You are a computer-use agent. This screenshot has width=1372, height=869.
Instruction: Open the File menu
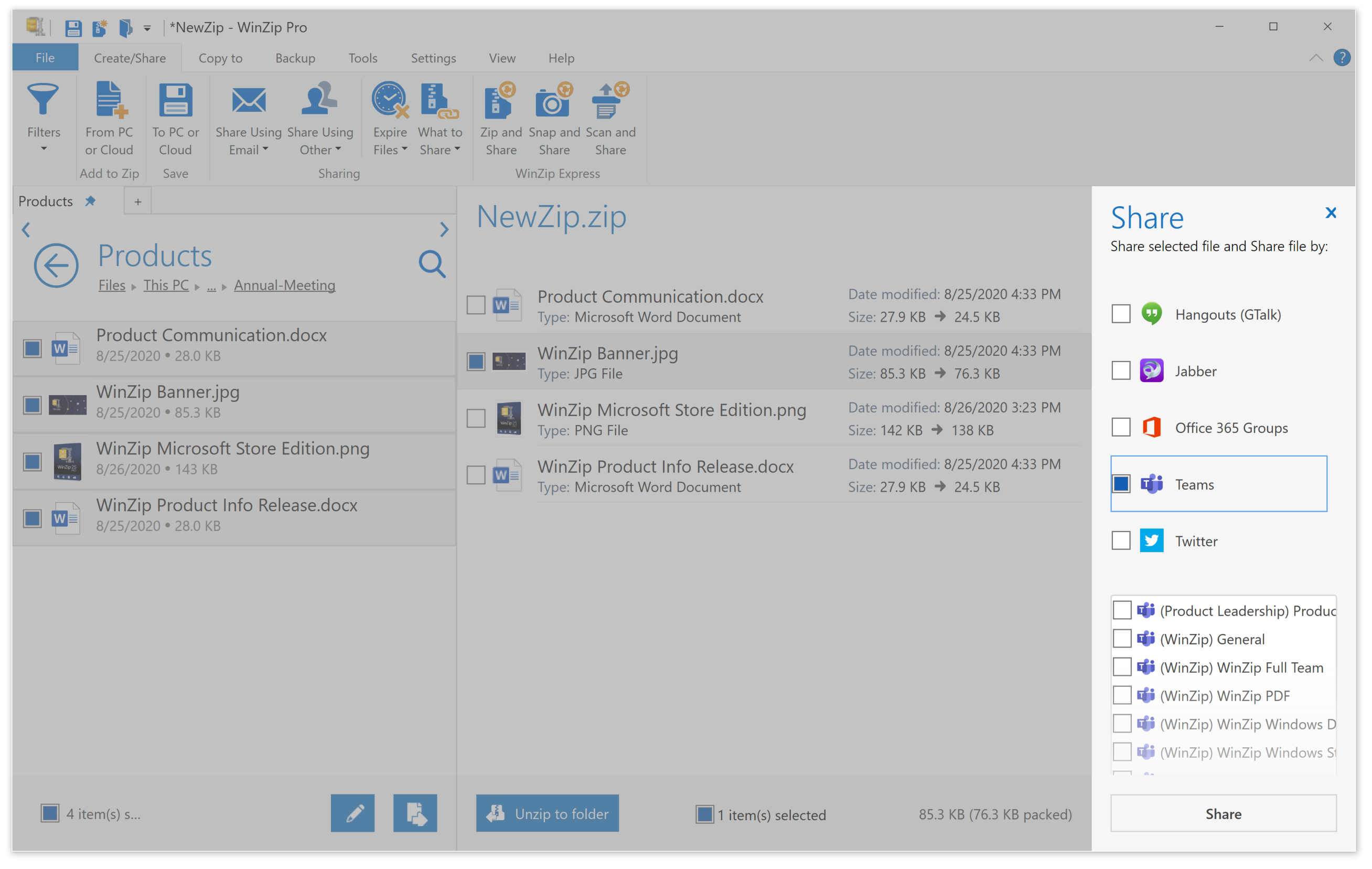[x=45, y=58]
